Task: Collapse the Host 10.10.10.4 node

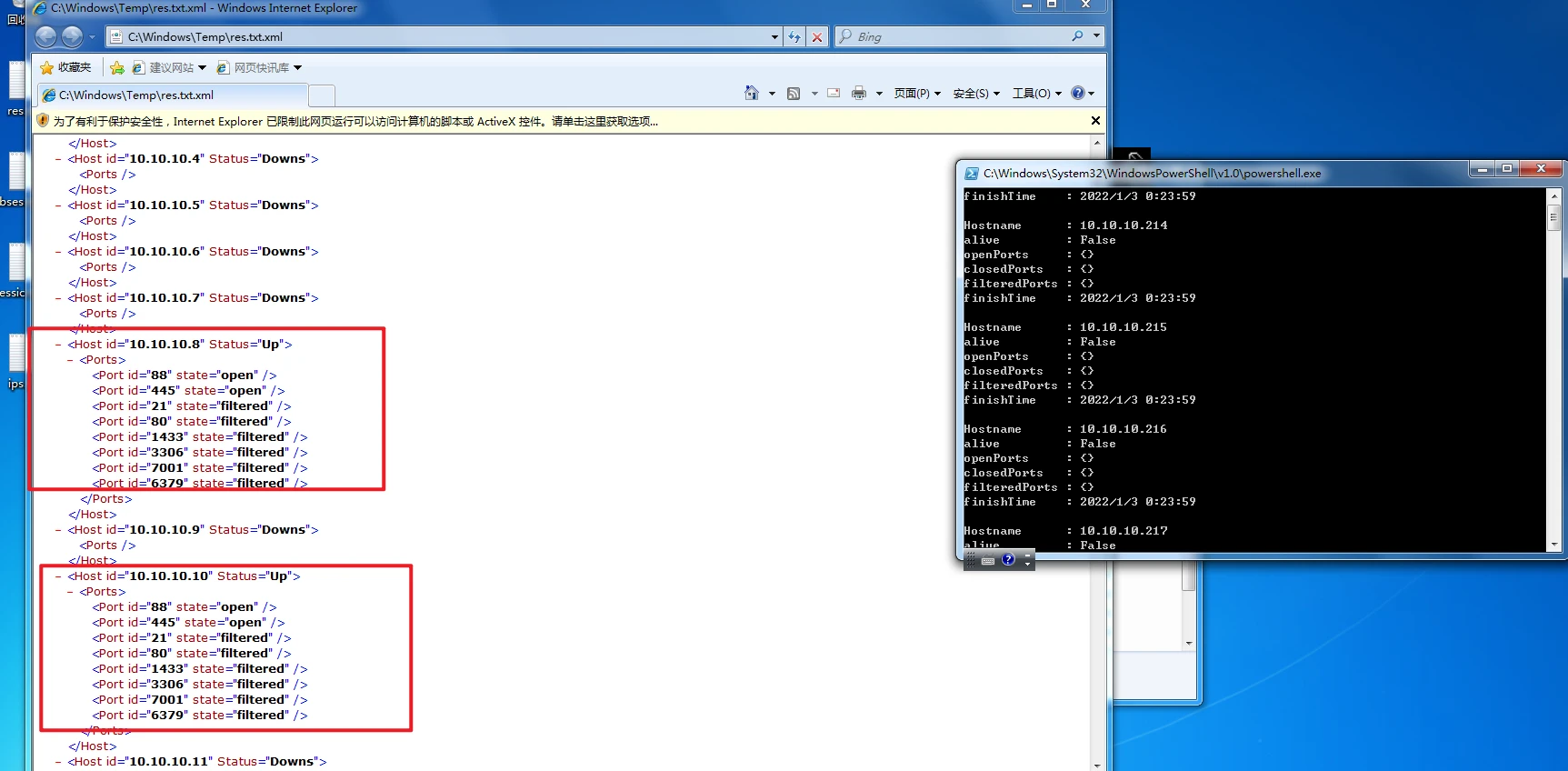Action: click(x=58, y=159)
